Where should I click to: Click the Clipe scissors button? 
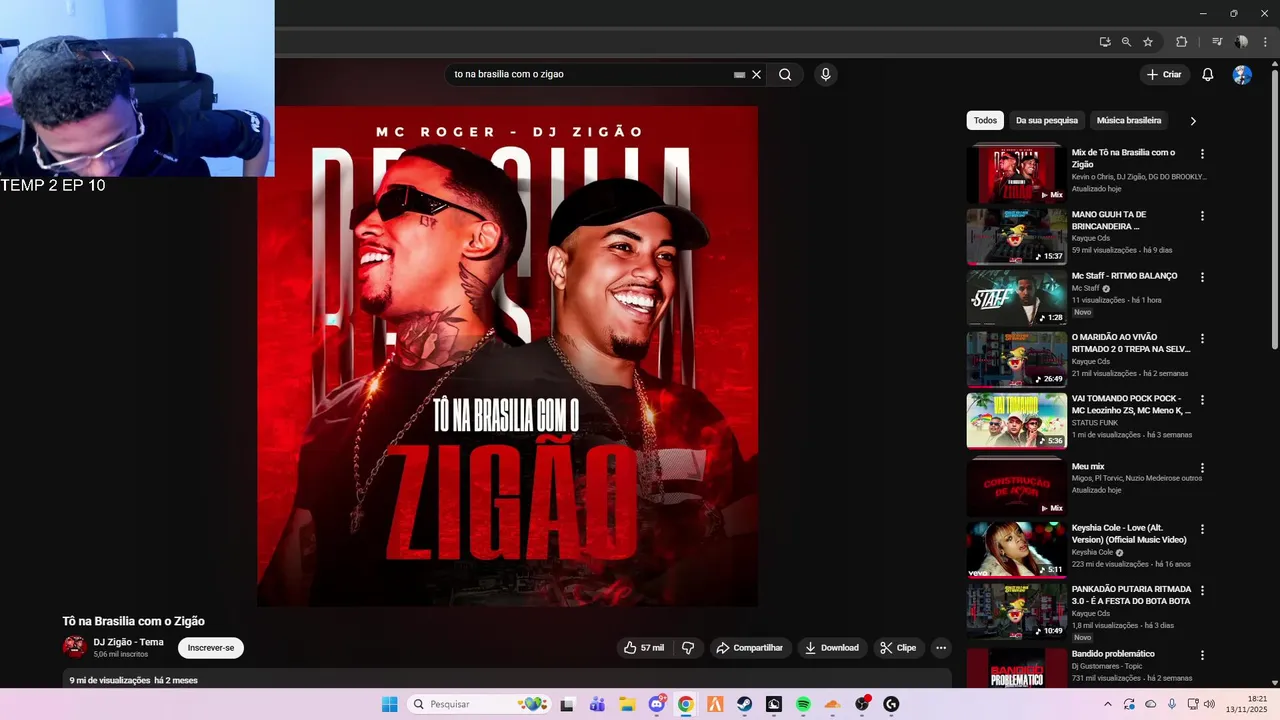pos(899,648)
